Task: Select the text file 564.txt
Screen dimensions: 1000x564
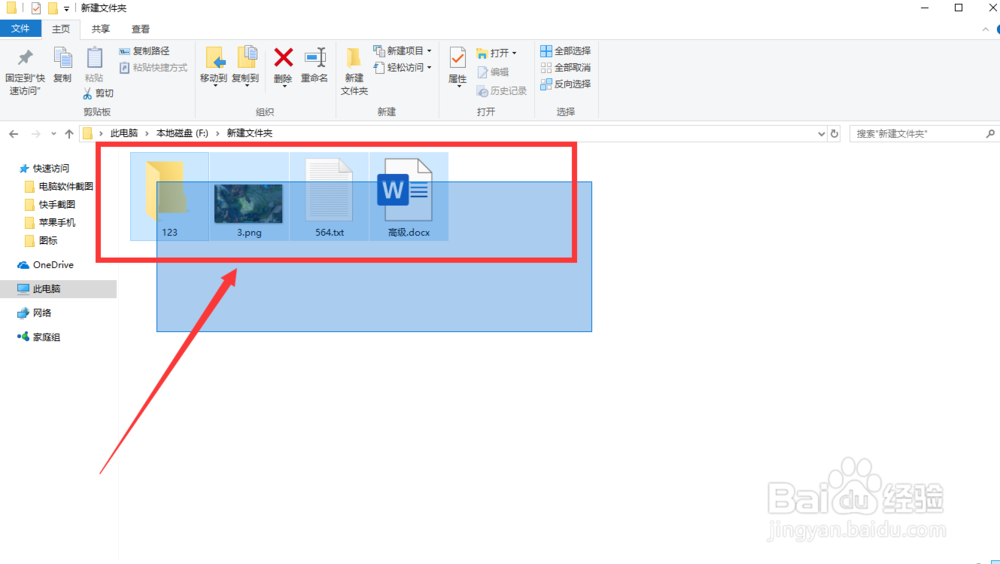Action: tap(329, 197)
